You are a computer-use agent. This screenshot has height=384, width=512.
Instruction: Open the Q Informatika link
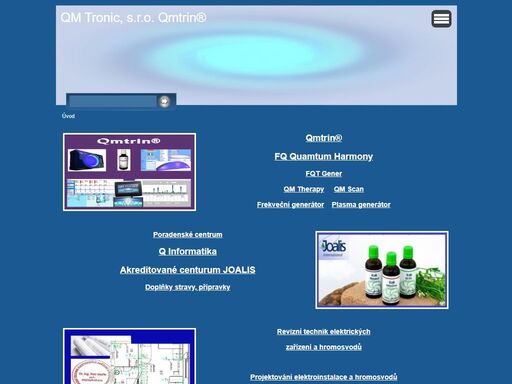(188, 252)
